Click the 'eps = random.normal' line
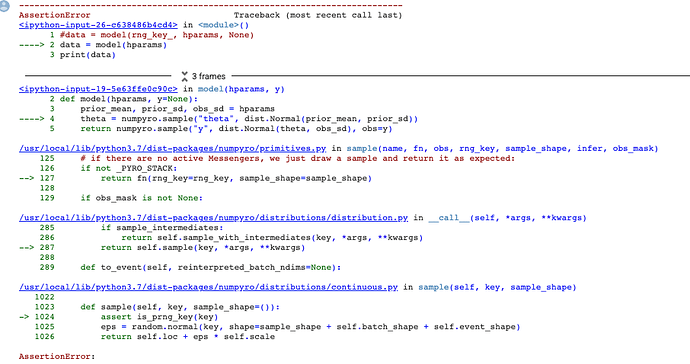 pyautogui.click(x=310, y=327)
